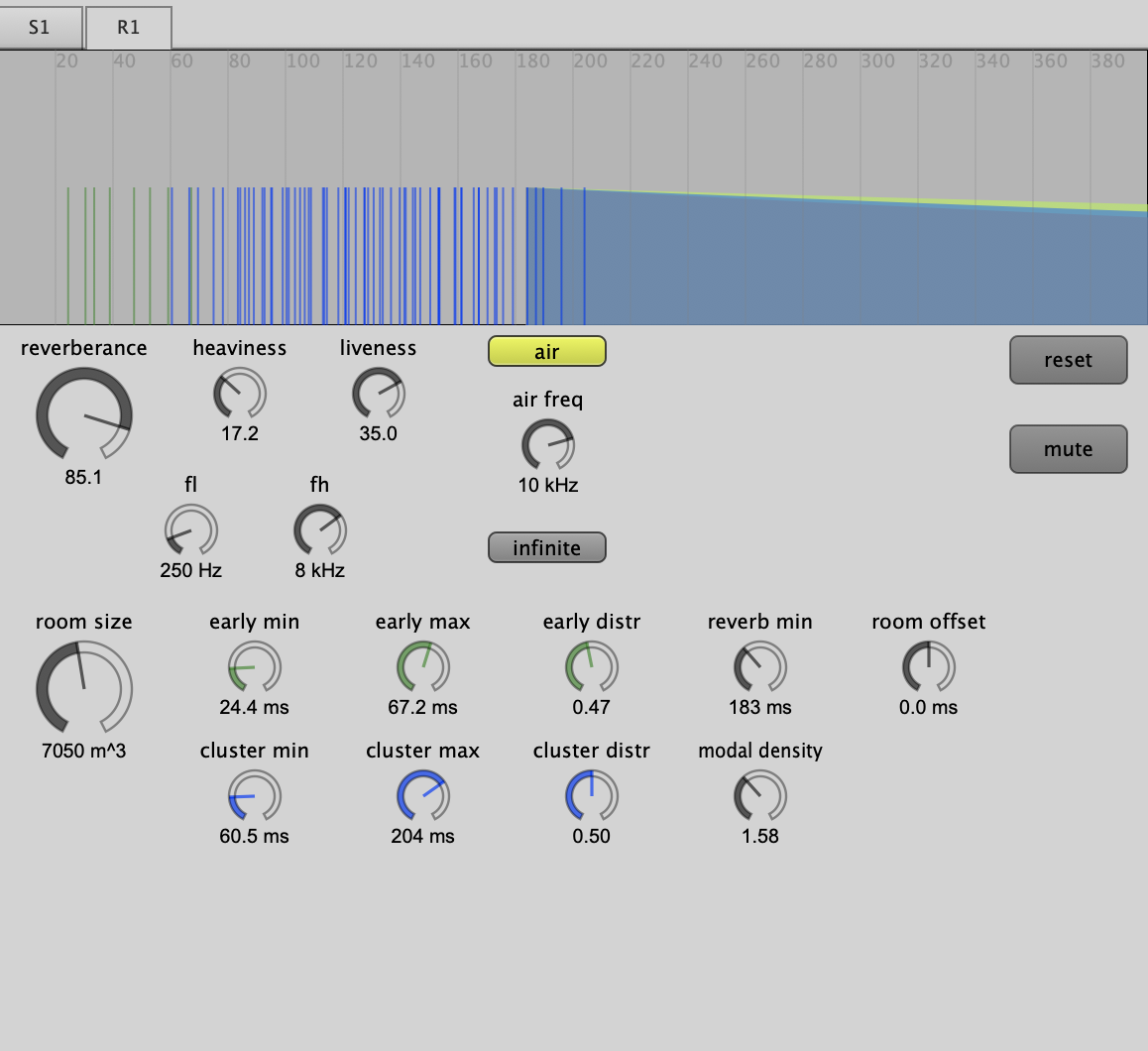Click the liveness knob

[379, 394]
